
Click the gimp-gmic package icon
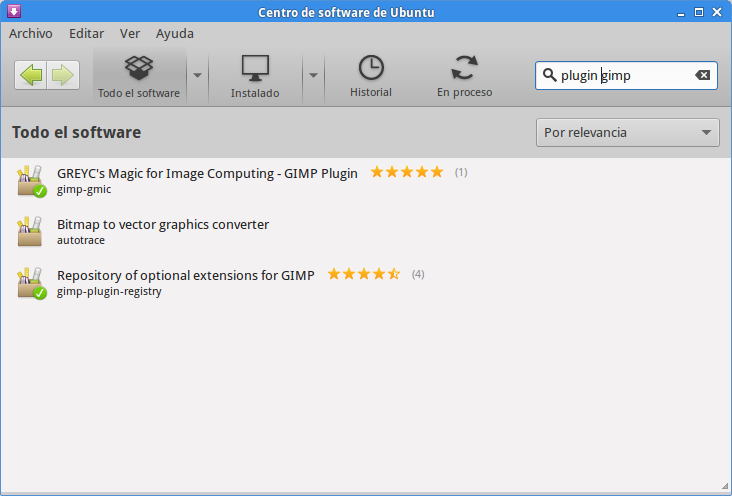[31, 181]
